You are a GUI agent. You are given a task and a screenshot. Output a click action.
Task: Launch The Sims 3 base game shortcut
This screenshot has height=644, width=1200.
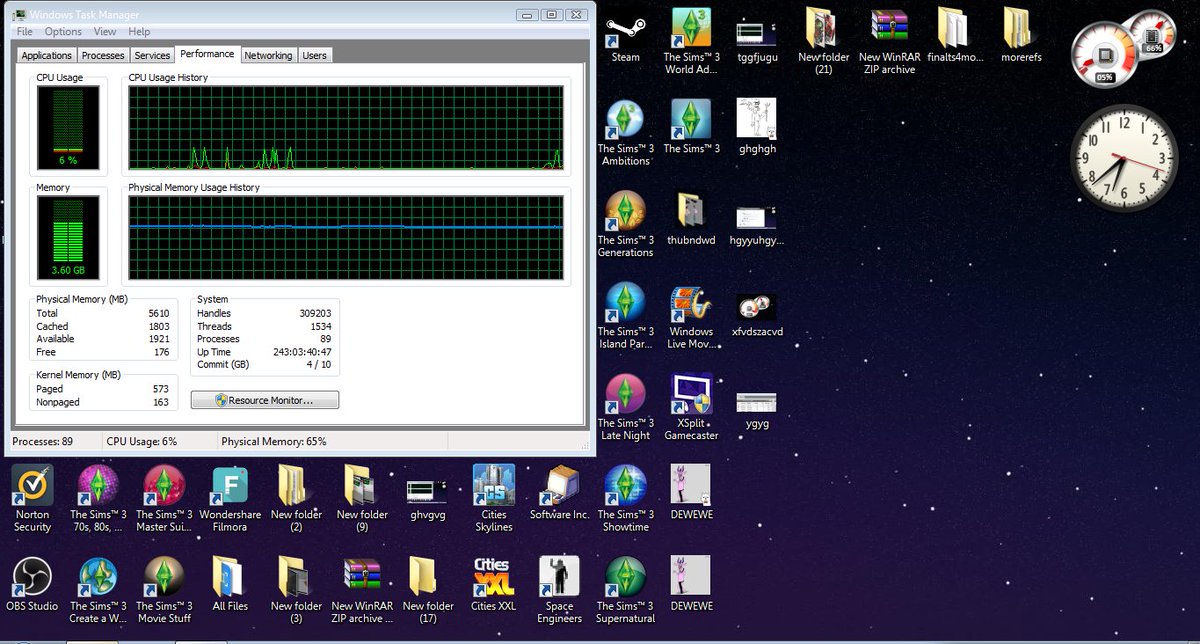(692, 127)
